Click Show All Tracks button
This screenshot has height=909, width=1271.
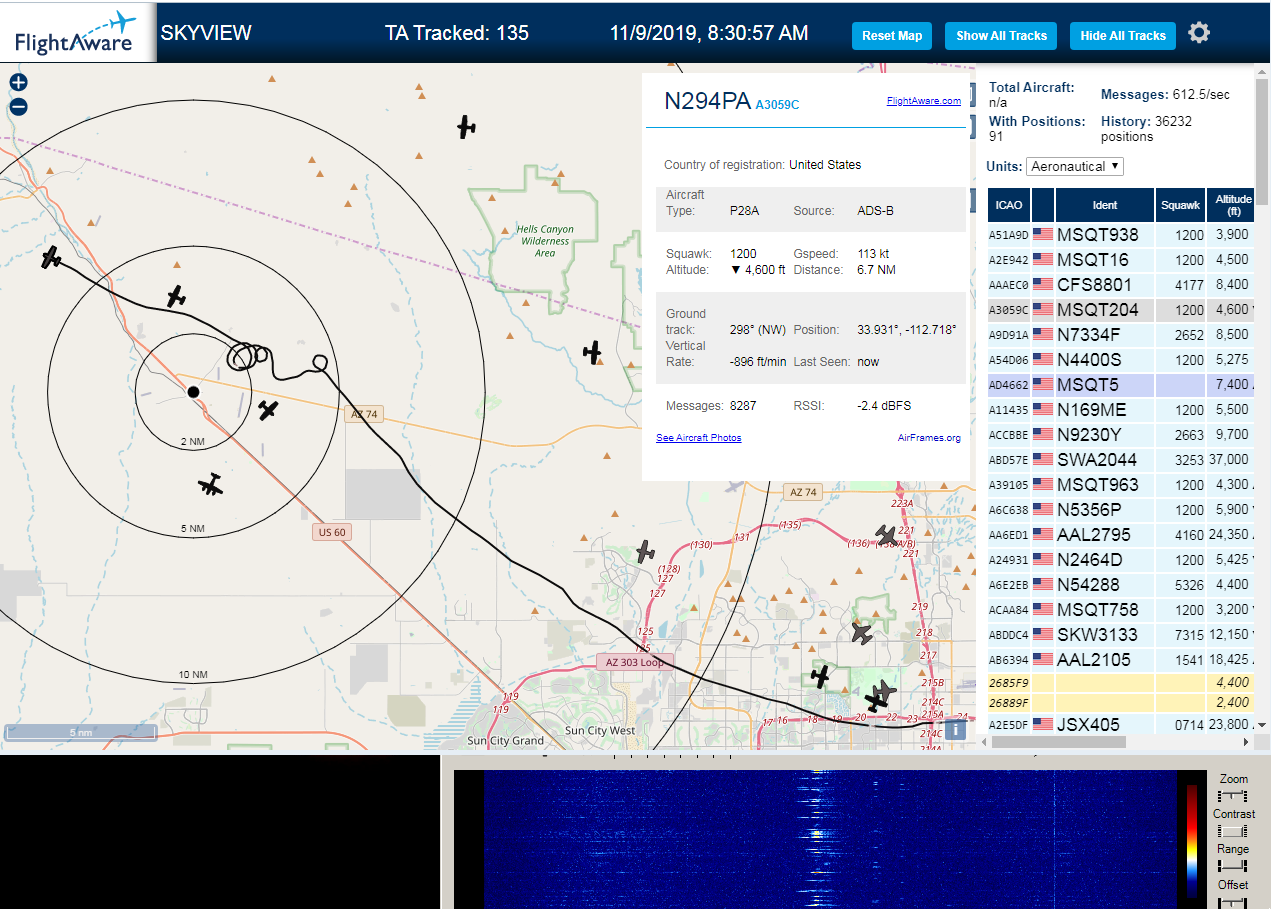pyautogui.click(x=1001, y=35)
